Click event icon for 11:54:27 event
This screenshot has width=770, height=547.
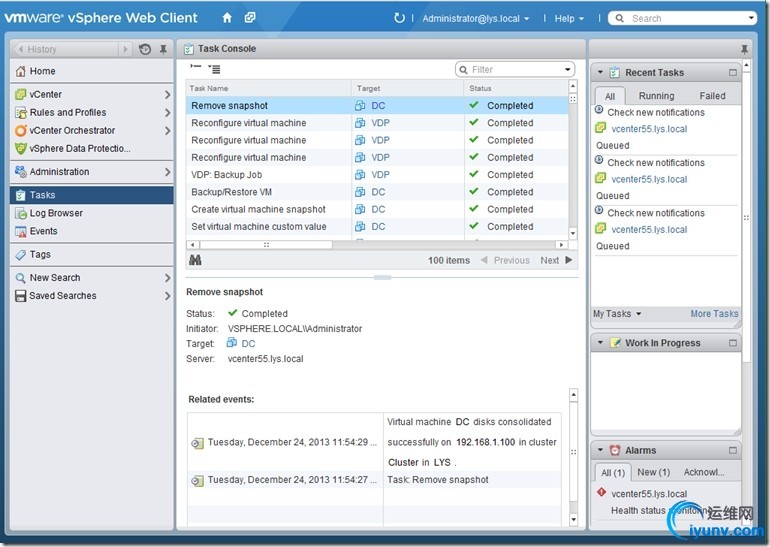pos(197,481)
